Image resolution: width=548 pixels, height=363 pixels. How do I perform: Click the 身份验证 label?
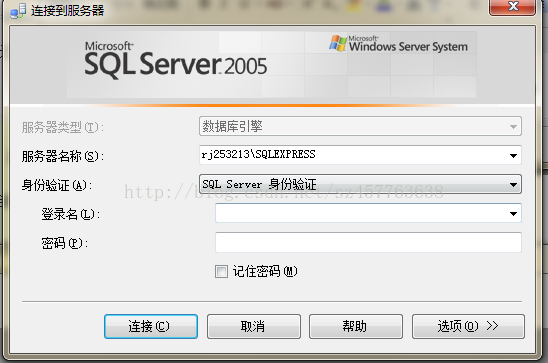(x=57, y=185)
